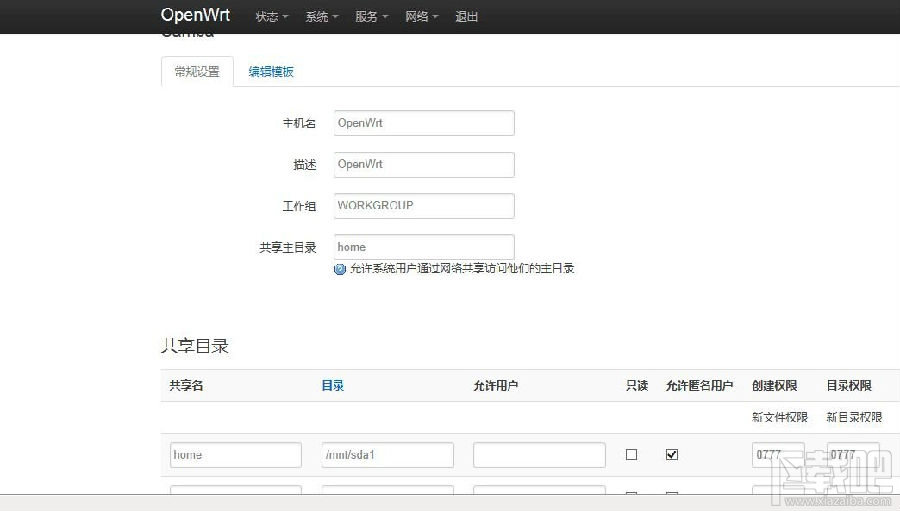Switch to the 编辑模板 tab
The height and width of the screenshot is (511, 900).
[271, 72]
